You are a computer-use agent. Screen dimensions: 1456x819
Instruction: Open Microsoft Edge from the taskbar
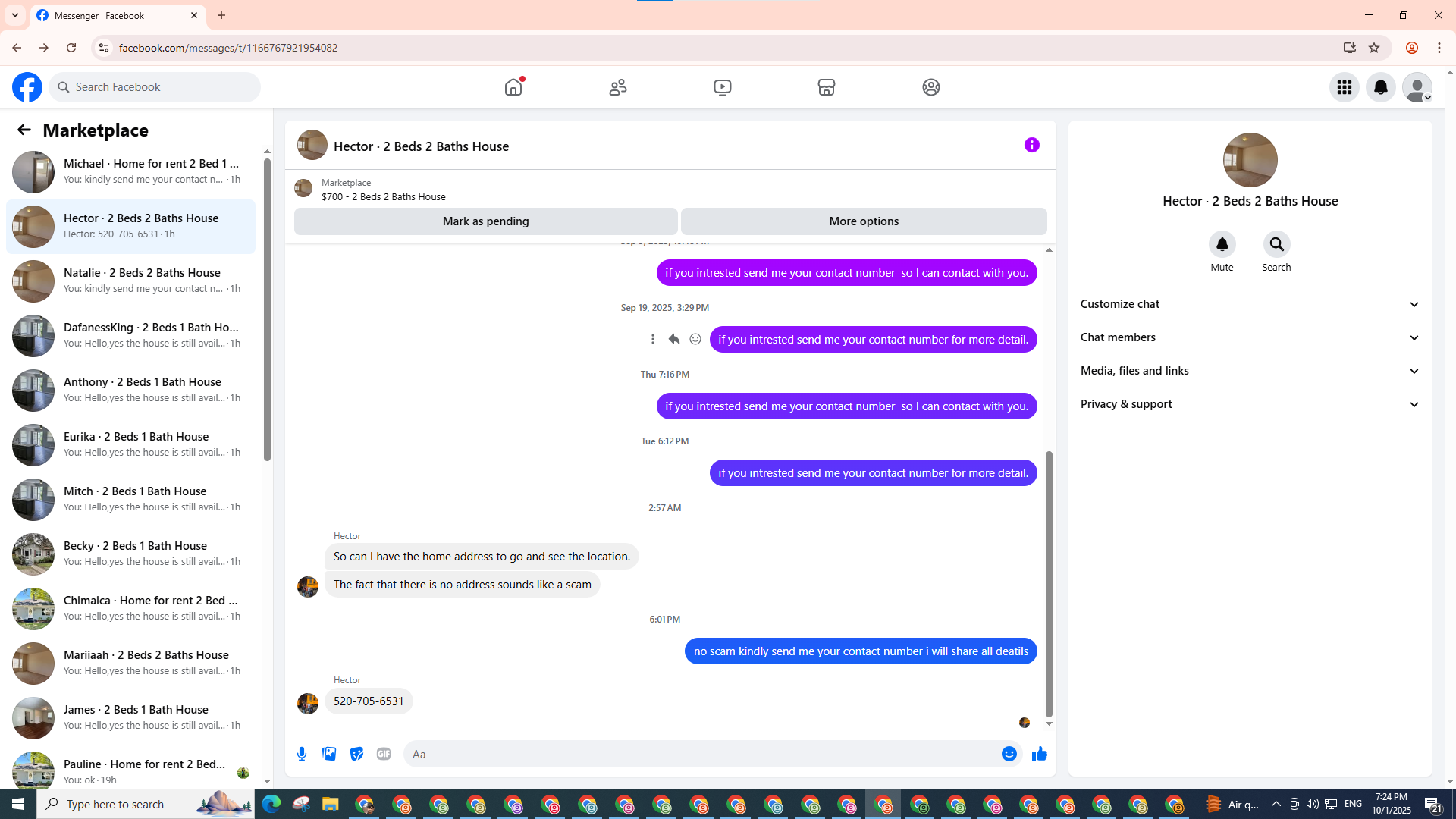pos(271,804)
